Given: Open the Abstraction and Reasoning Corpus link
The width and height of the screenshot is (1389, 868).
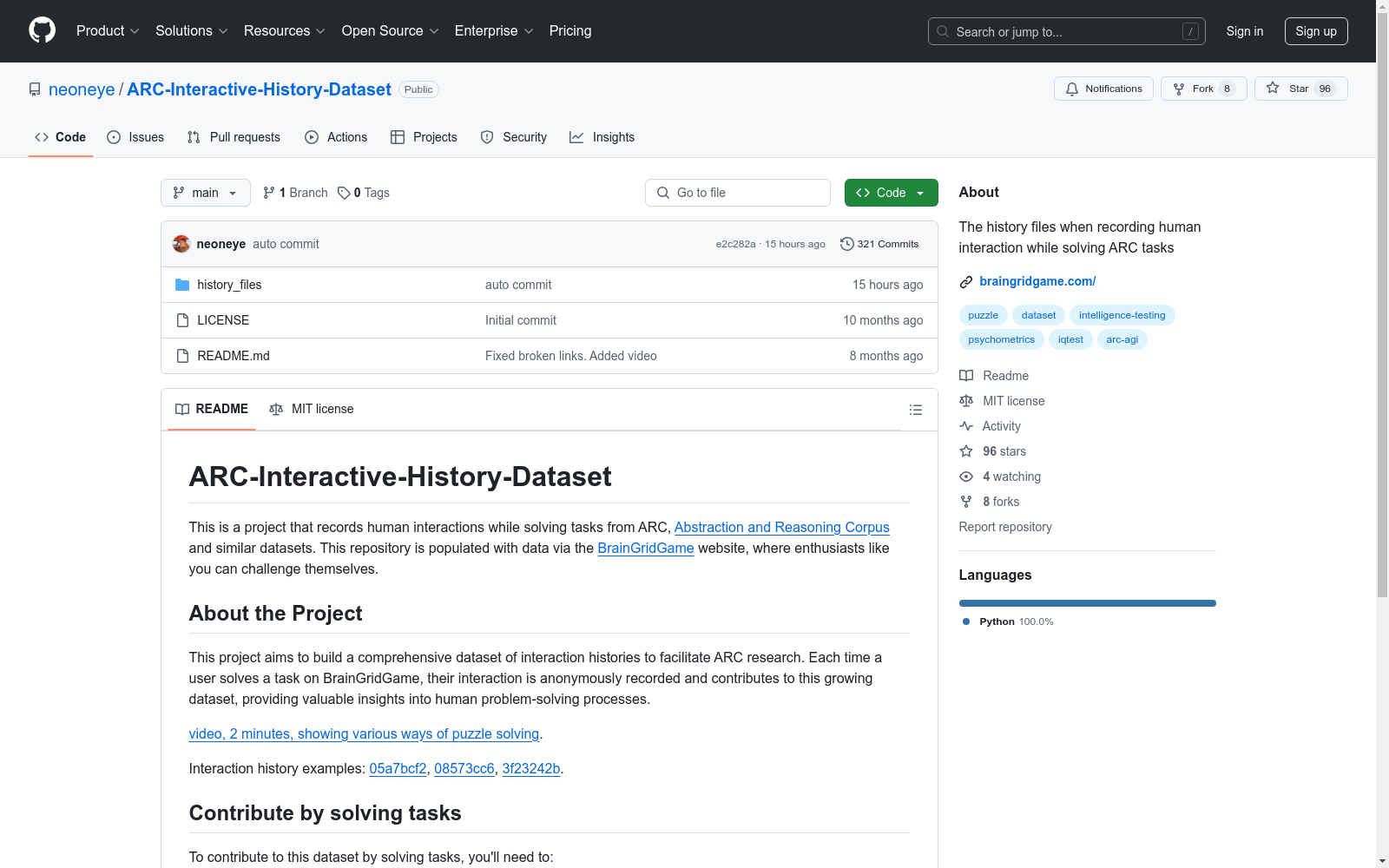Looking at the screenshot, I should click(x=781, y=527).
